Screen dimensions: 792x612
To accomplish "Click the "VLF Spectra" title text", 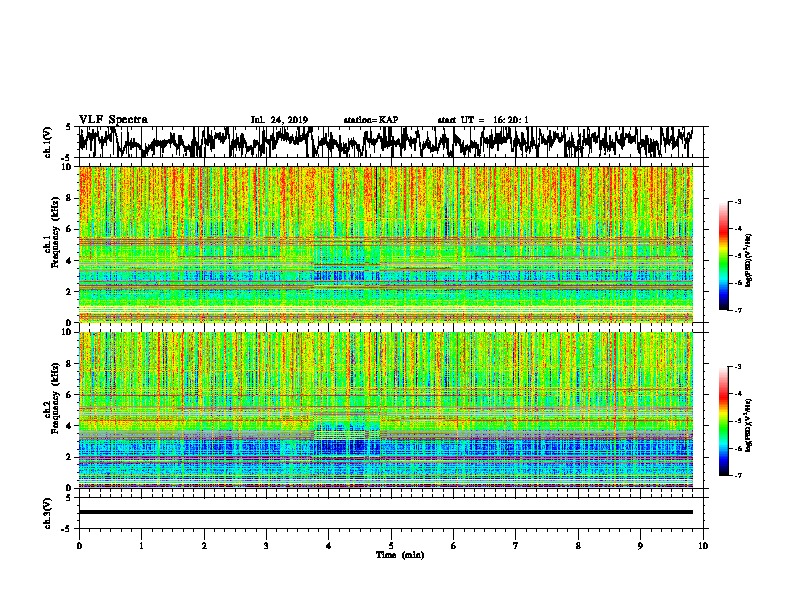I will coord(113,120).
